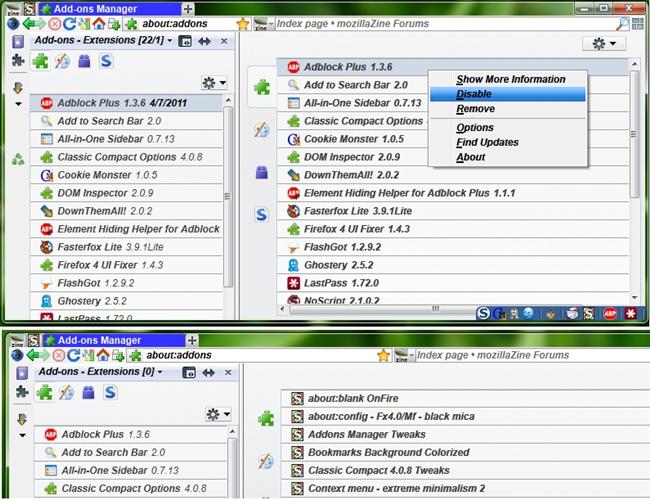Click the top sidebar list vertical scrollbar
The image size is (650, 500).
coord(228,197)
